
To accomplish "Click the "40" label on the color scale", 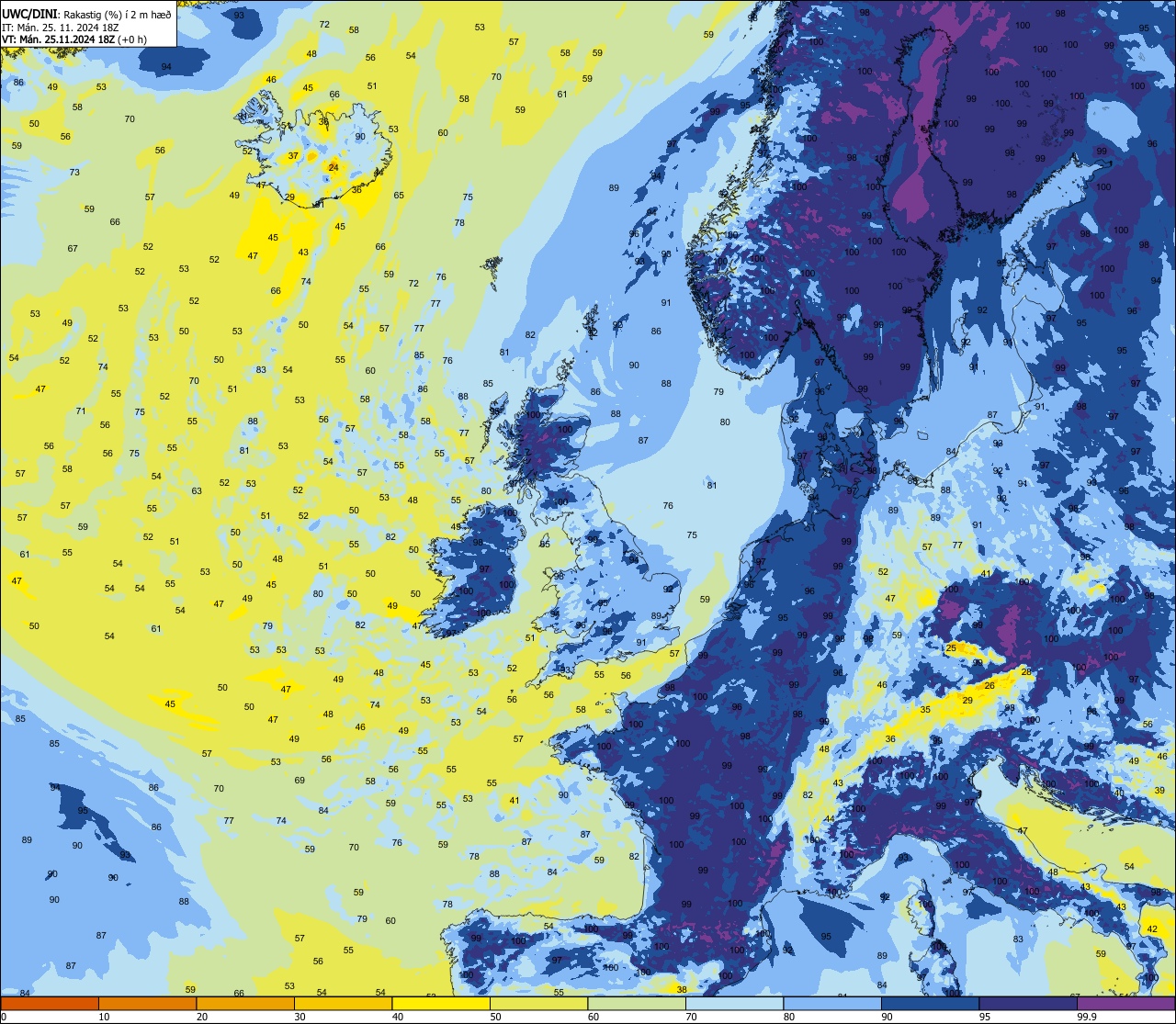I will 398,1017.
